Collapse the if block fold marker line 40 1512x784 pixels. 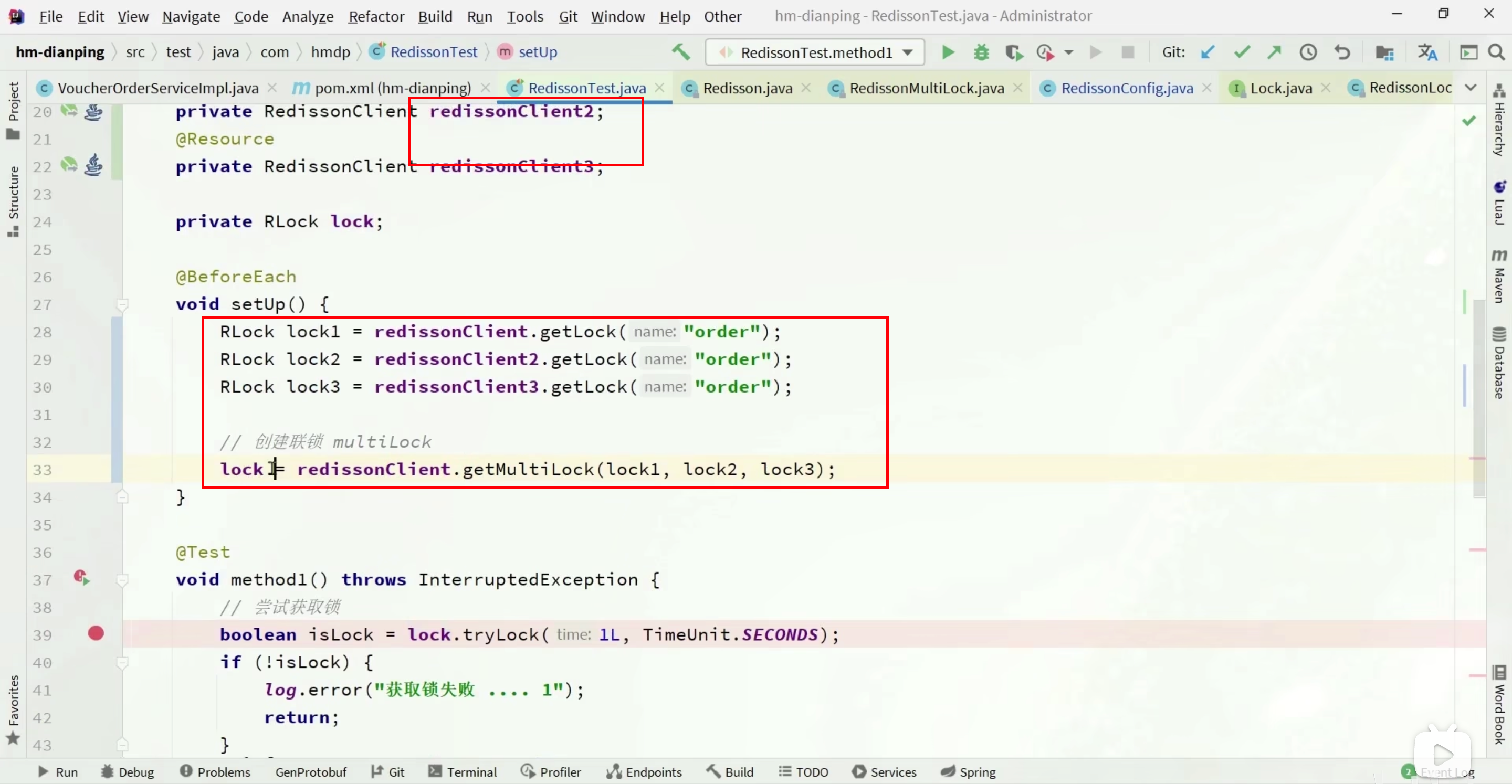[x=122, y=663]
